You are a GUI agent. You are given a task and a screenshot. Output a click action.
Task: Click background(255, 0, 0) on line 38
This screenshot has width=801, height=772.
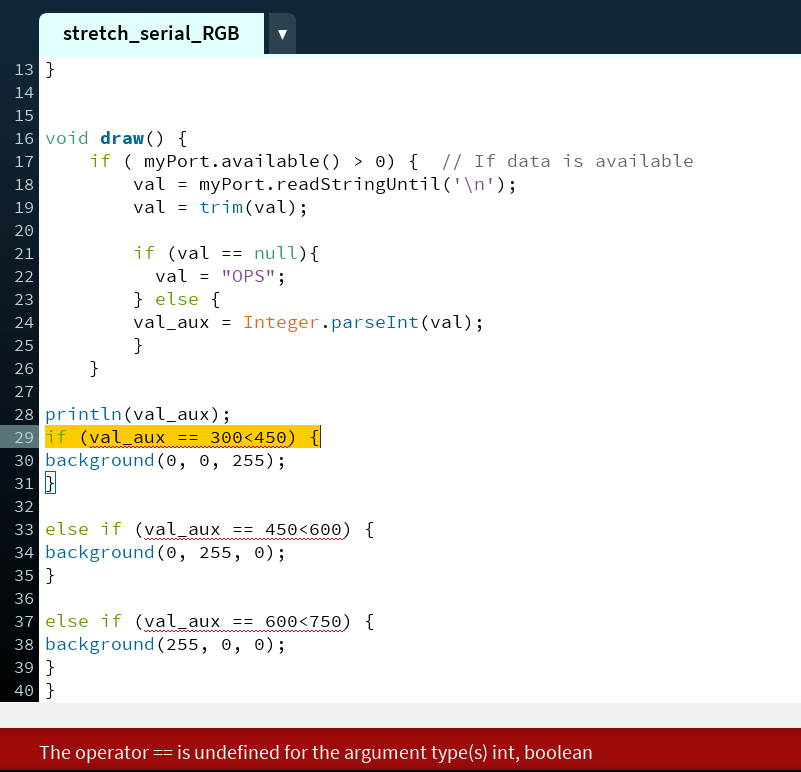pyautogui.click(x=166, y=644)
